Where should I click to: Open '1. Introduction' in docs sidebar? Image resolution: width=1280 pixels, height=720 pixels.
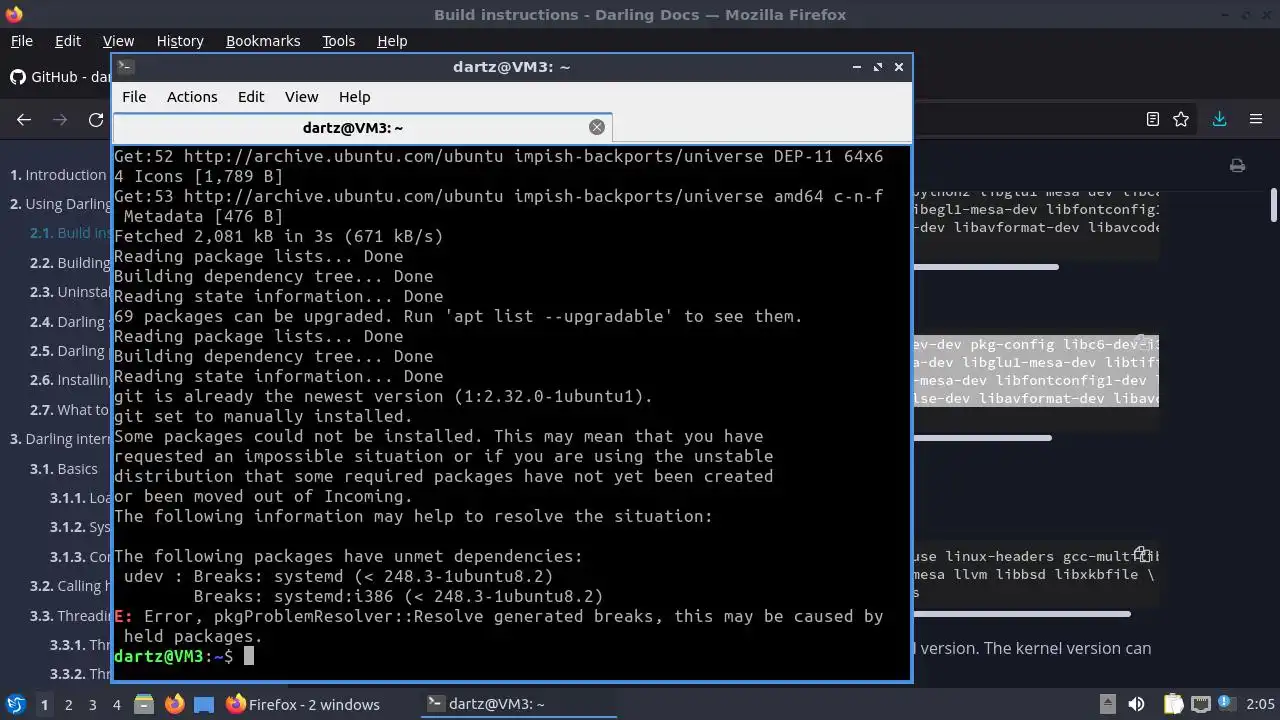[x=58, y=174]
